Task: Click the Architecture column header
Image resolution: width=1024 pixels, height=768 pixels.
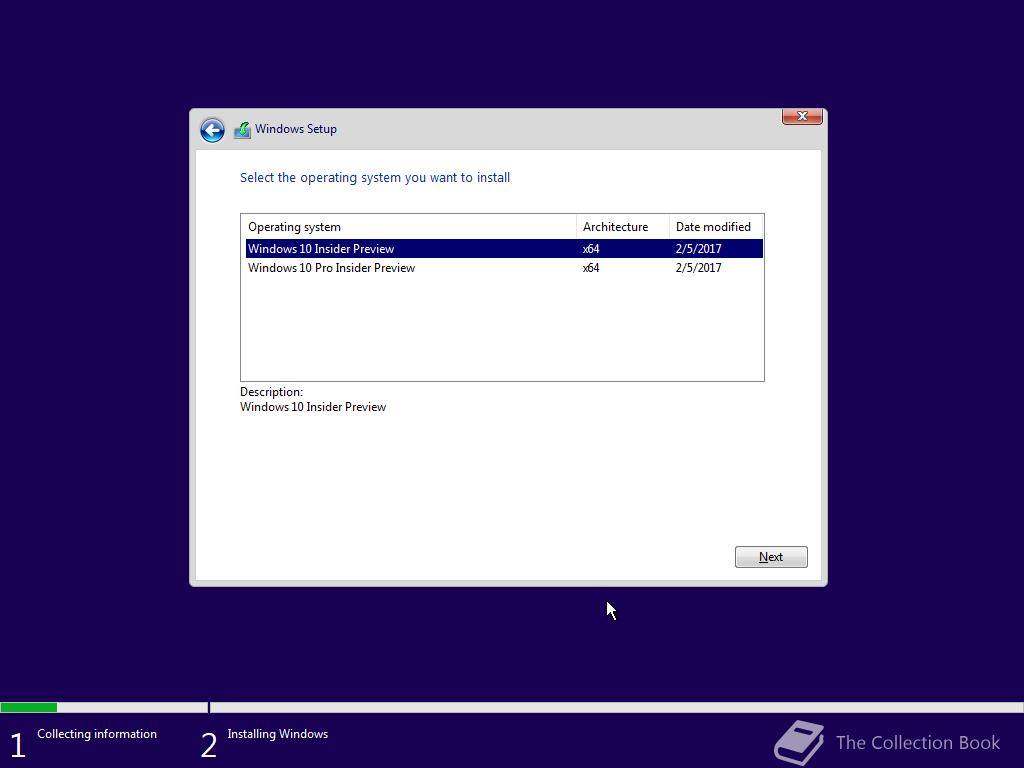Action: pos(622,227)
